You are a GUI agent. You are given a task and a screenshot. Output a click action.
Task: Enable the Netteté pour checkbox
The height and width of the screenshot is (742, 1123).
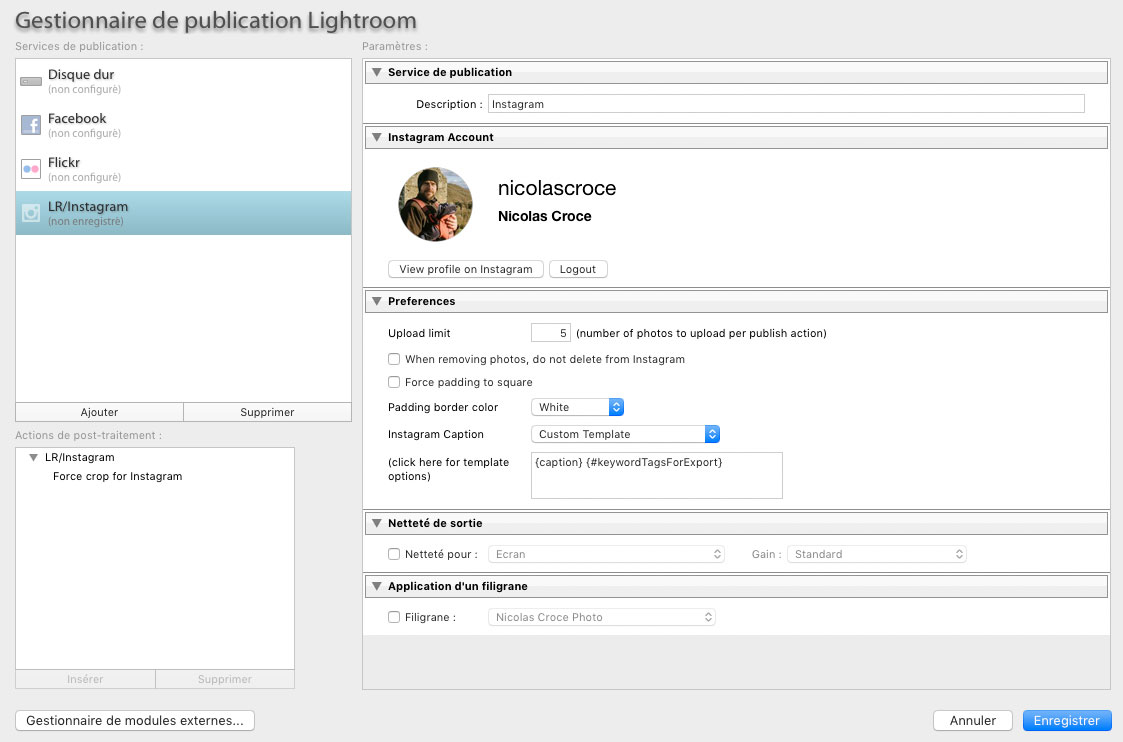[394, 554]
